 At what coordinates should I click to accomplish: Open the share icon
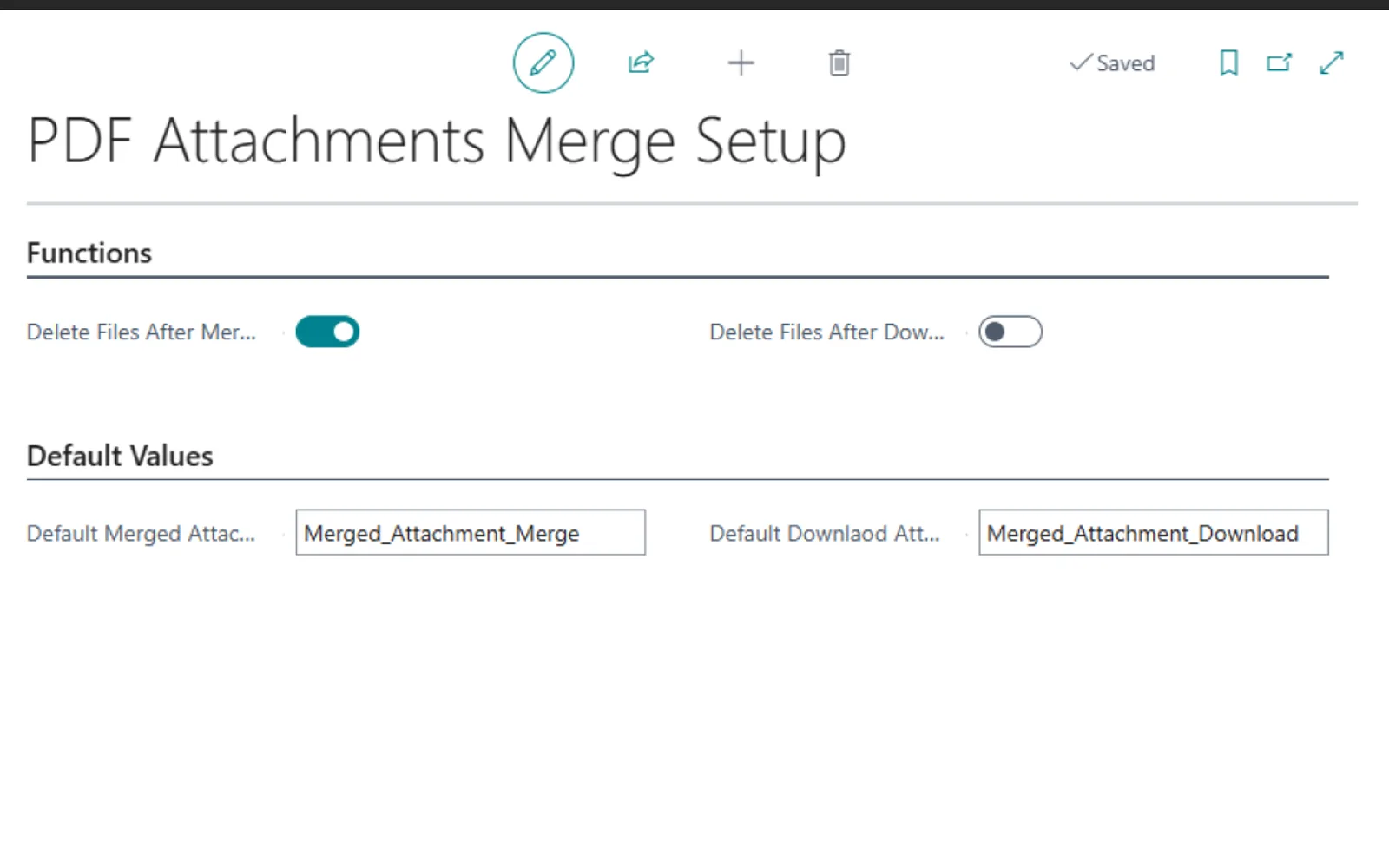[x=641, y=62]
